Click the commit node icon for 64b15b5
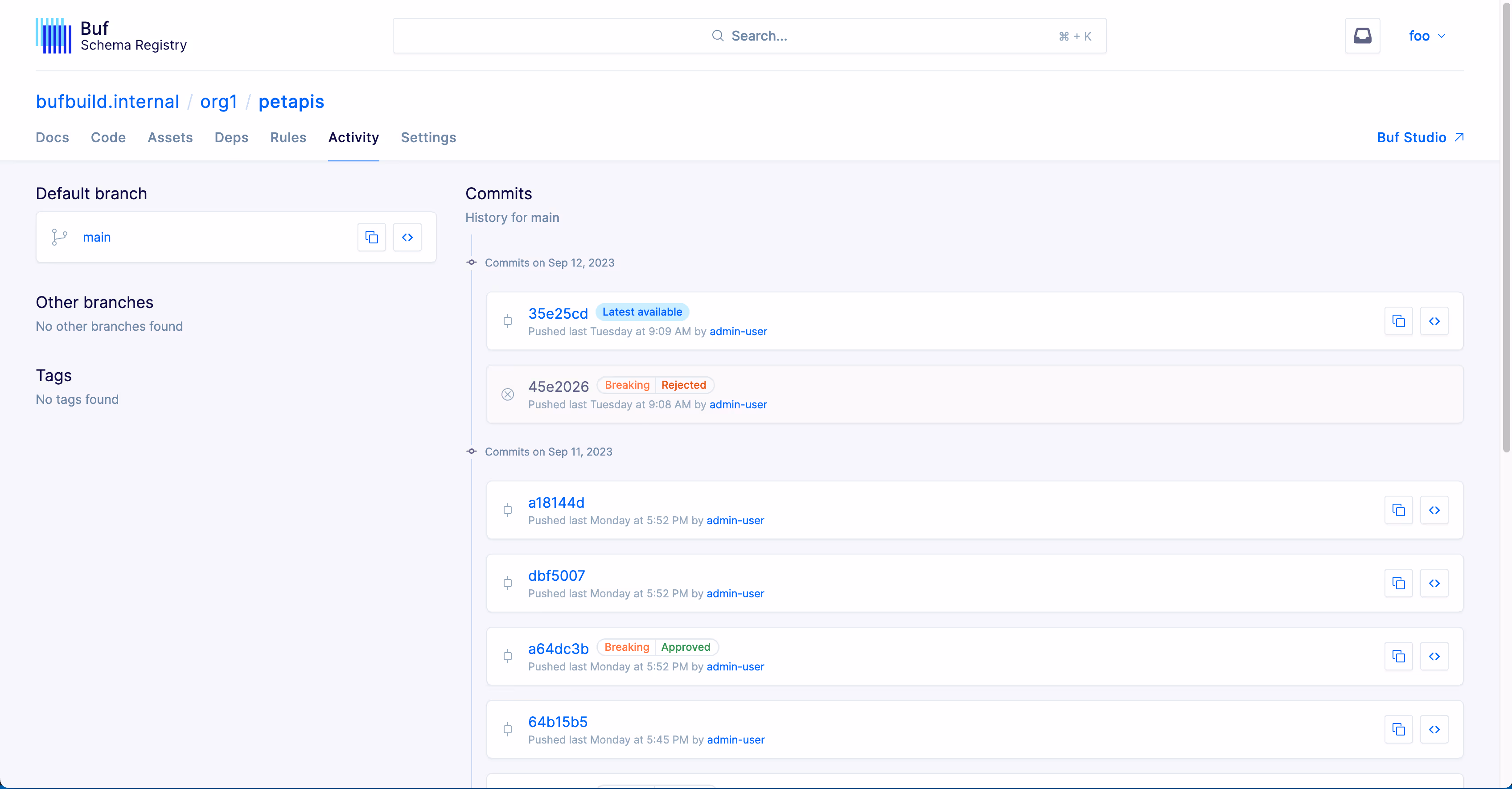Viewport: 1512px width, 789px height. coord(508,729)
